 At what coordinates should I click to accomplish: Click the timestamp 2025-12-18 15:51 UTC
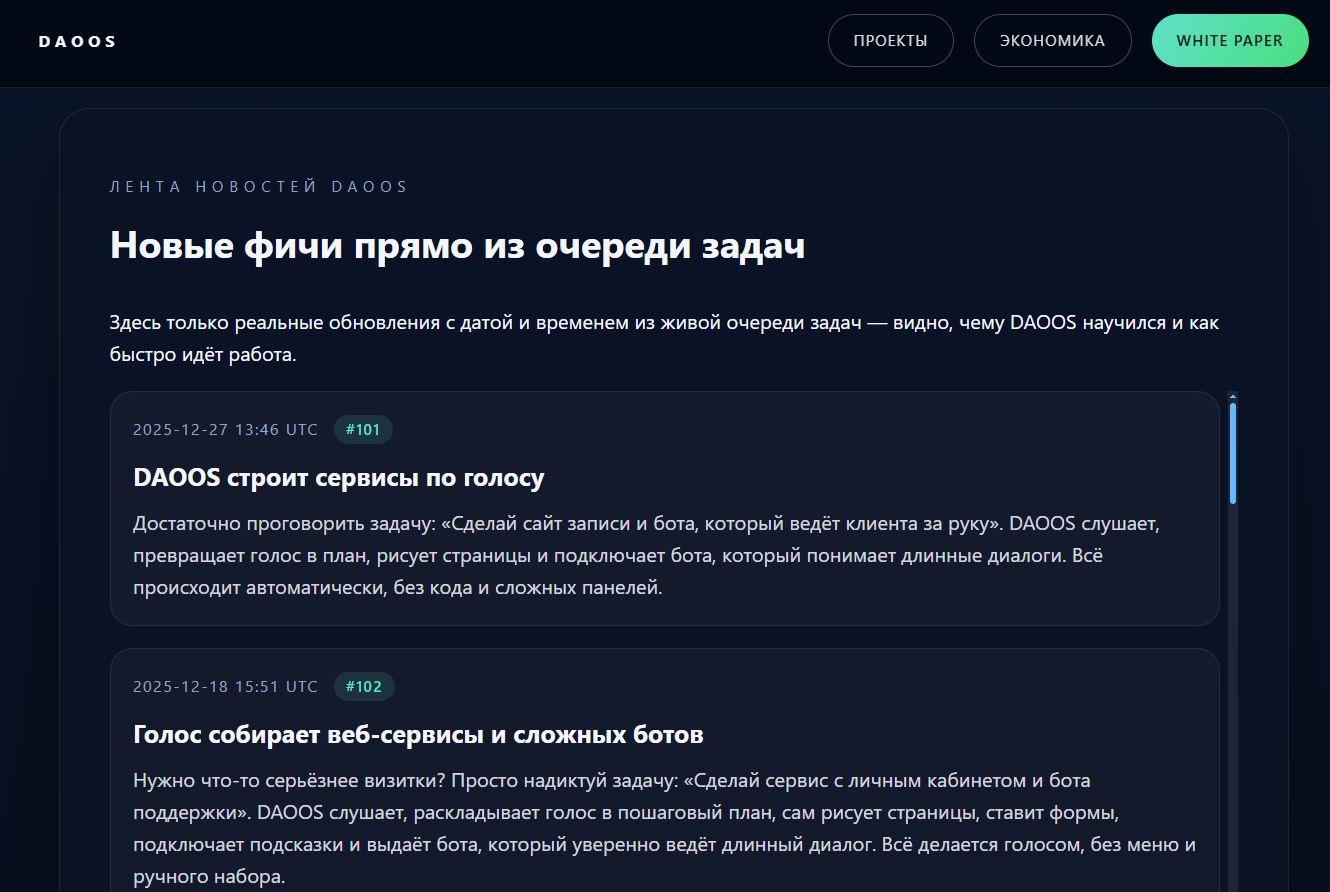pyautogui.click(x=225, y=687)
